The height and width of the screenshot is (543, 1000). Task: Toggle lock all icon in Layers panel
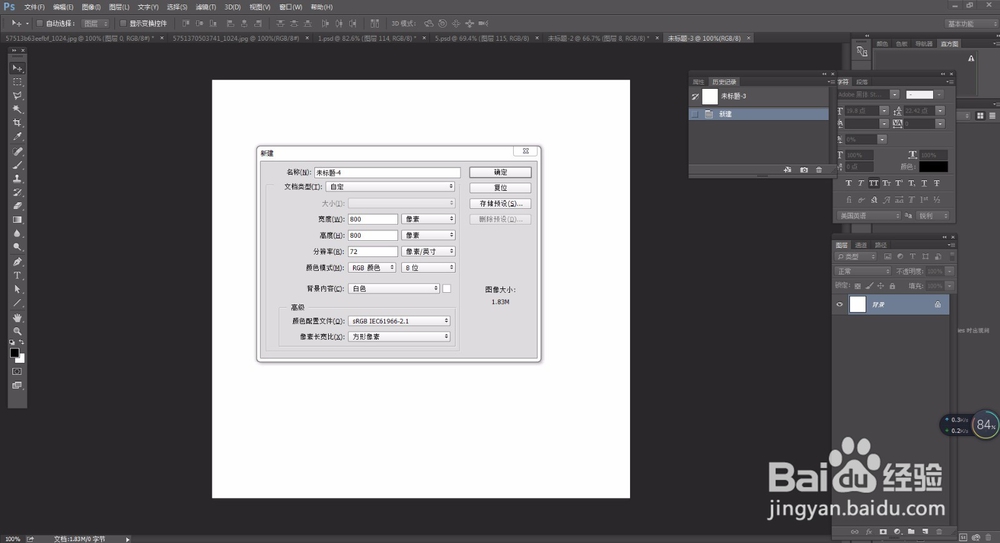pos(892,286)
